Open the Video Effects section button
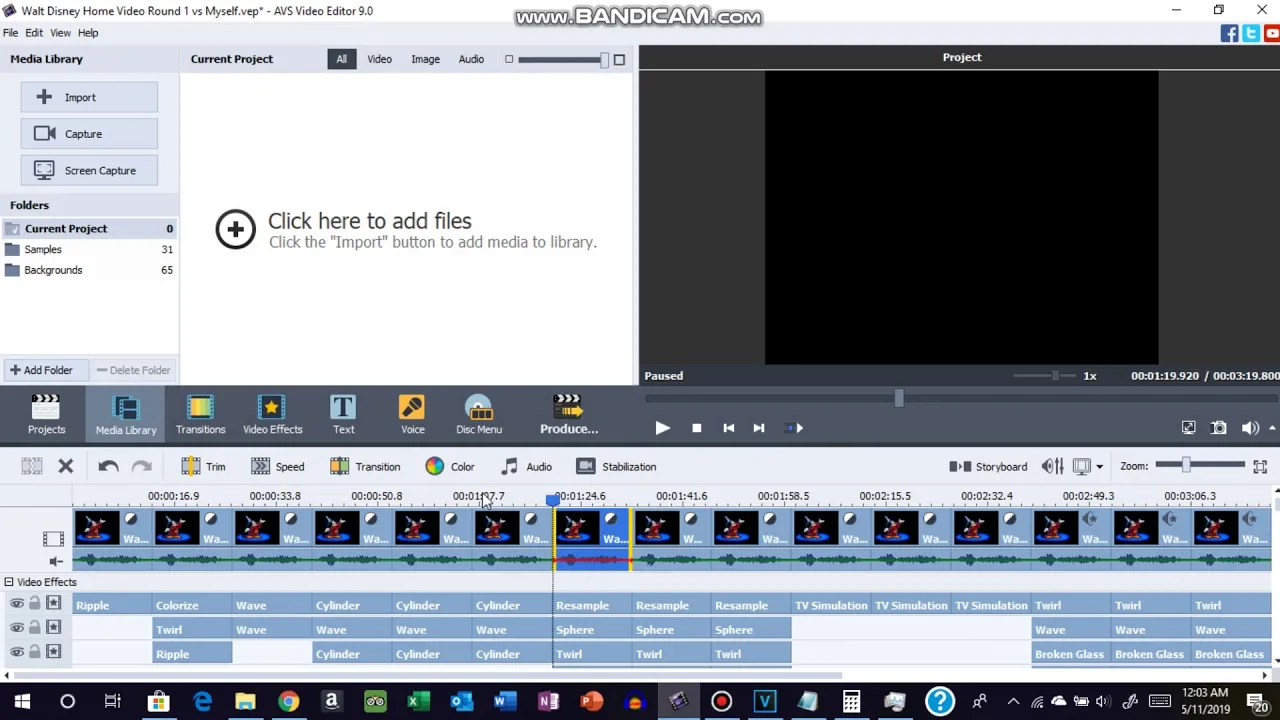 tap(272, 414)
